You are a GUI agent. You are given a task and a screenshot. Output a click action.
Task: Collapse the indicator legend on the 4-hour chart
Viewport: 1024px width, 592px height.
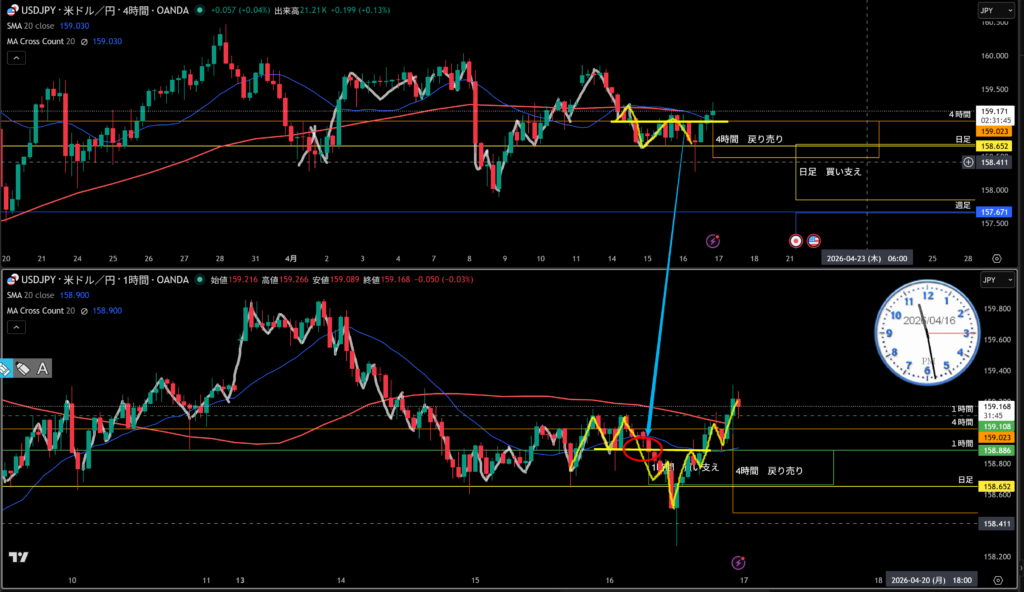click(x=14, y=57)
